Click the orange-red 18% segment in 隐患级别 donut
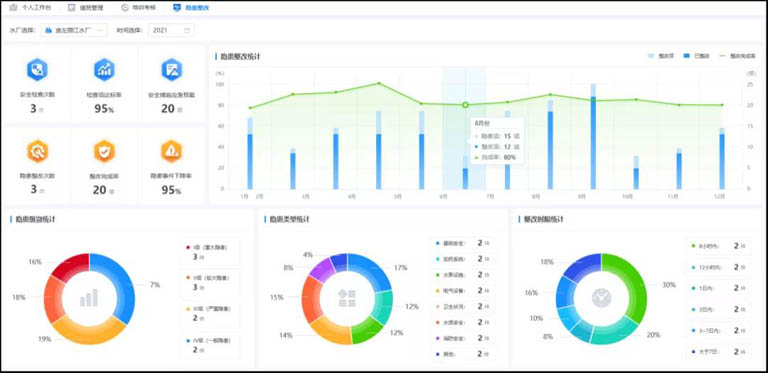Viewport: 768px width, 373px height. pyautogui.click(x=54, y=299)
